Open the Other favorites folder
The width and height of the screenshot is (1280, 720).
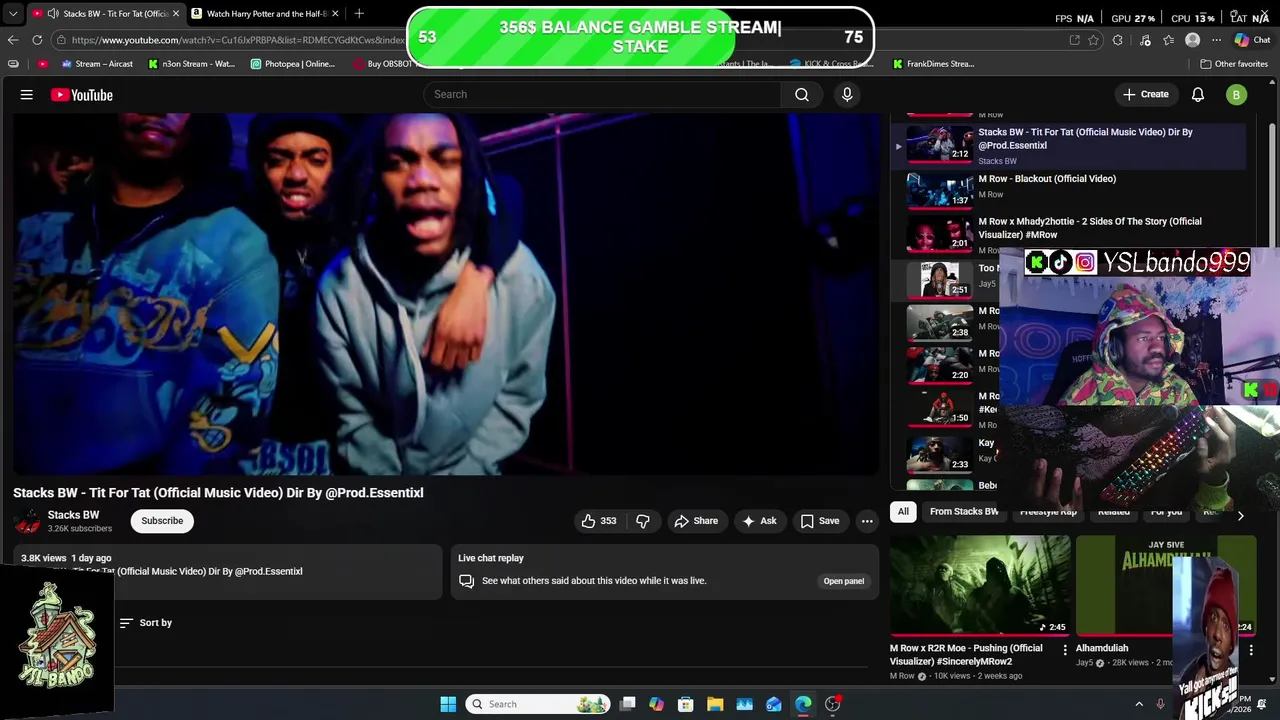point(1233,64)
